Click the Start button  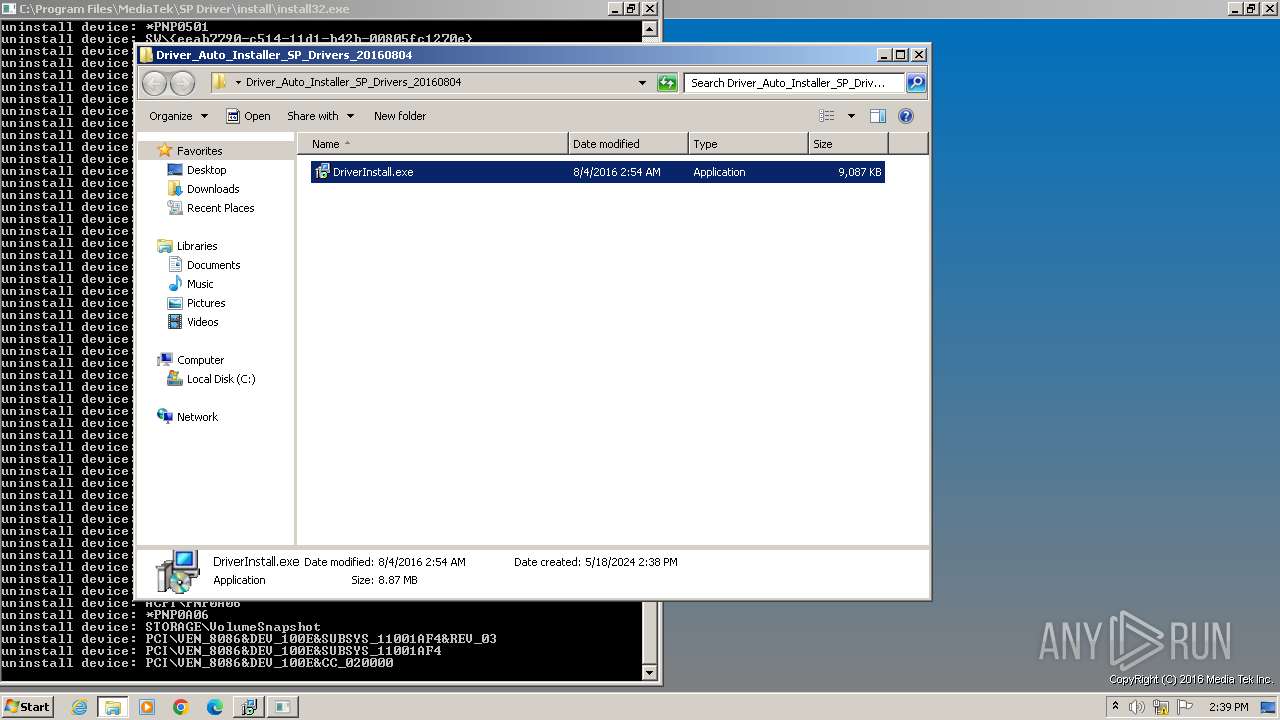[27, 707]
